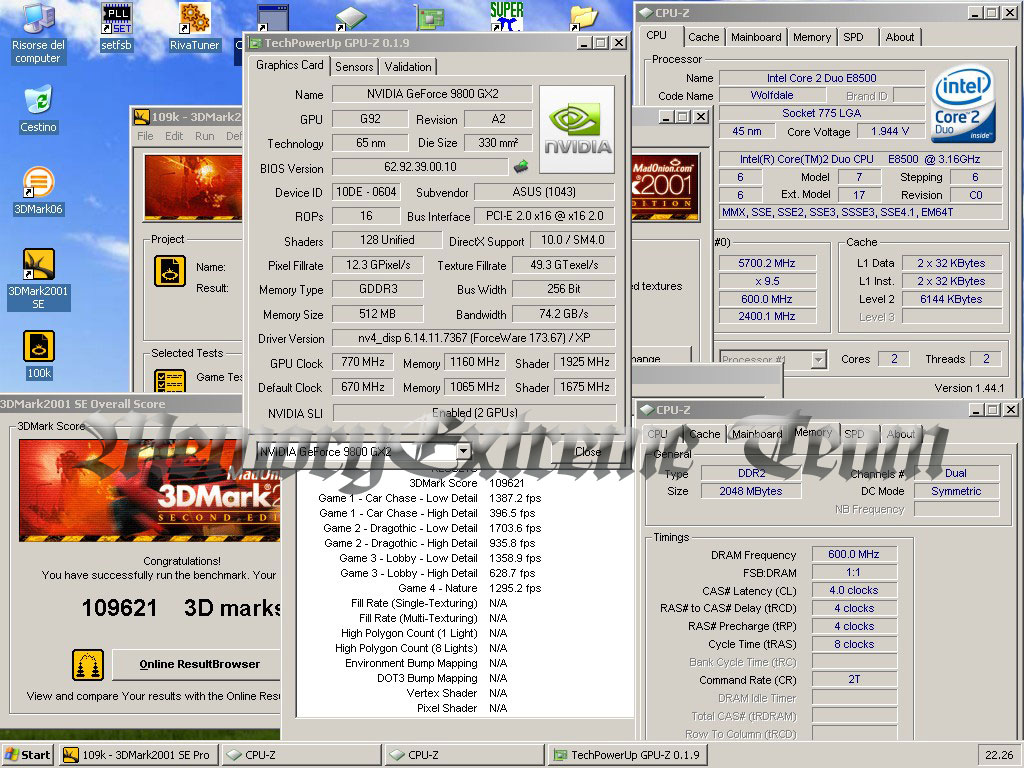Screen dimensions: 1024x768
Task: Click the Intel Core 2 Duo logo
Action: point(963,104)
